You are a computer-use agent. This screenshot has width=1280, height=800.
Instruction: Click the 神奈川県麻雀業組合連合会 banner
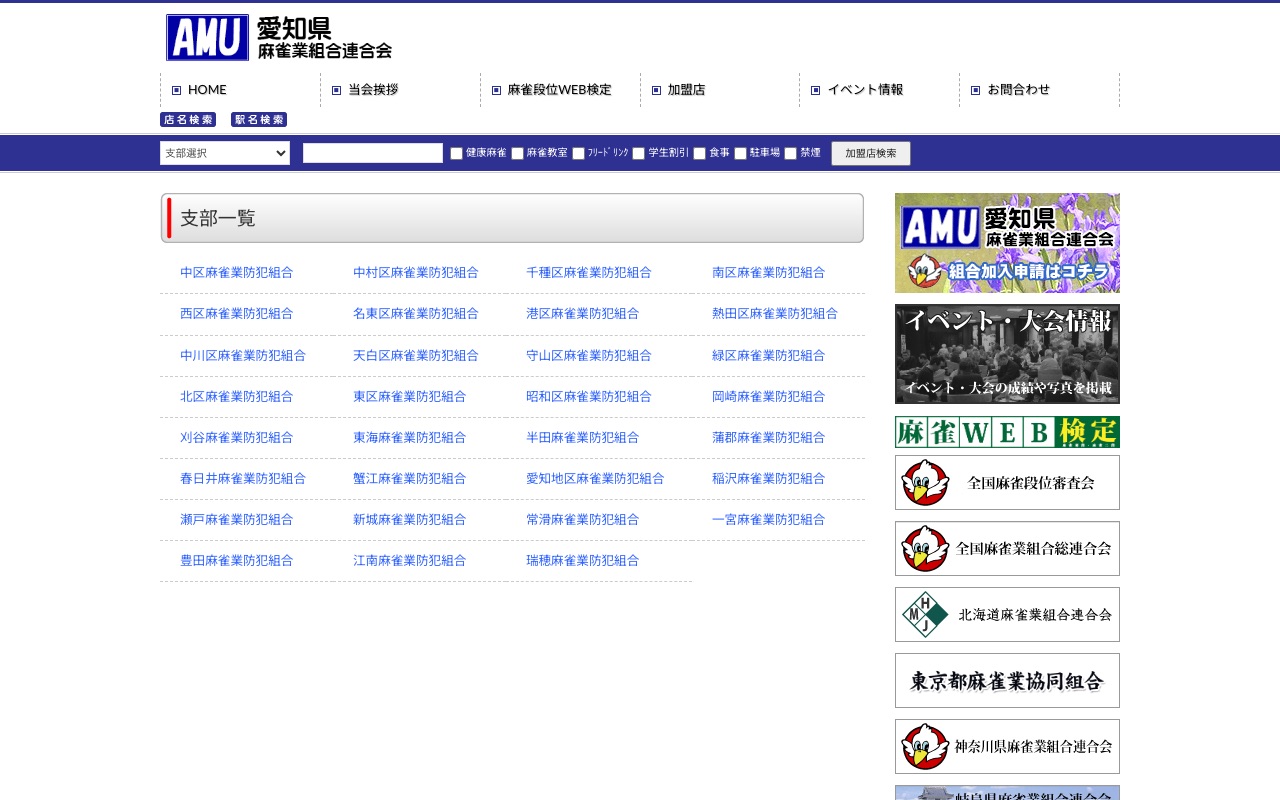[x=1007, y=746]
